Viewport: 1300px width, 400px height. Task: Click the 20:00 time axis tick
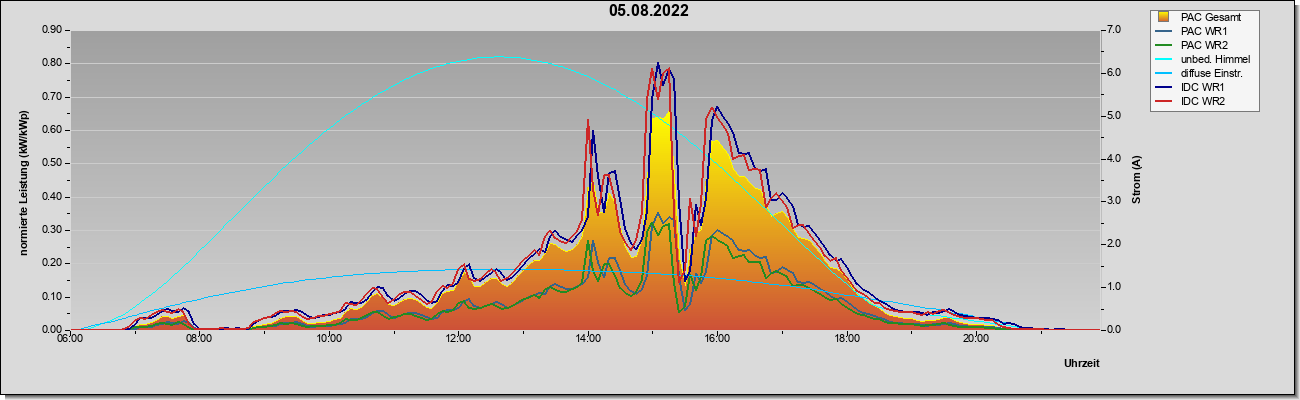point(976,339)
